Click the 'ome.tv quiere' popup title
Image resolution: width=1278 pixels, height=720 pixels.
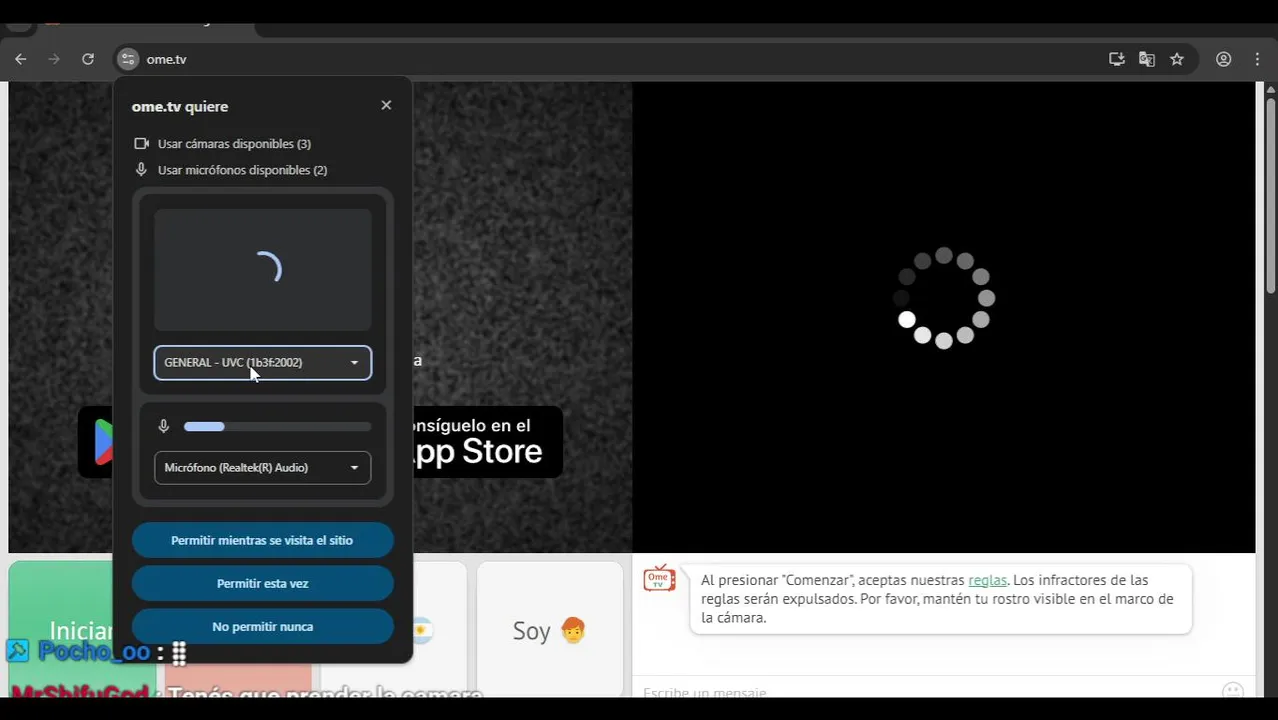tap(180, 106)
